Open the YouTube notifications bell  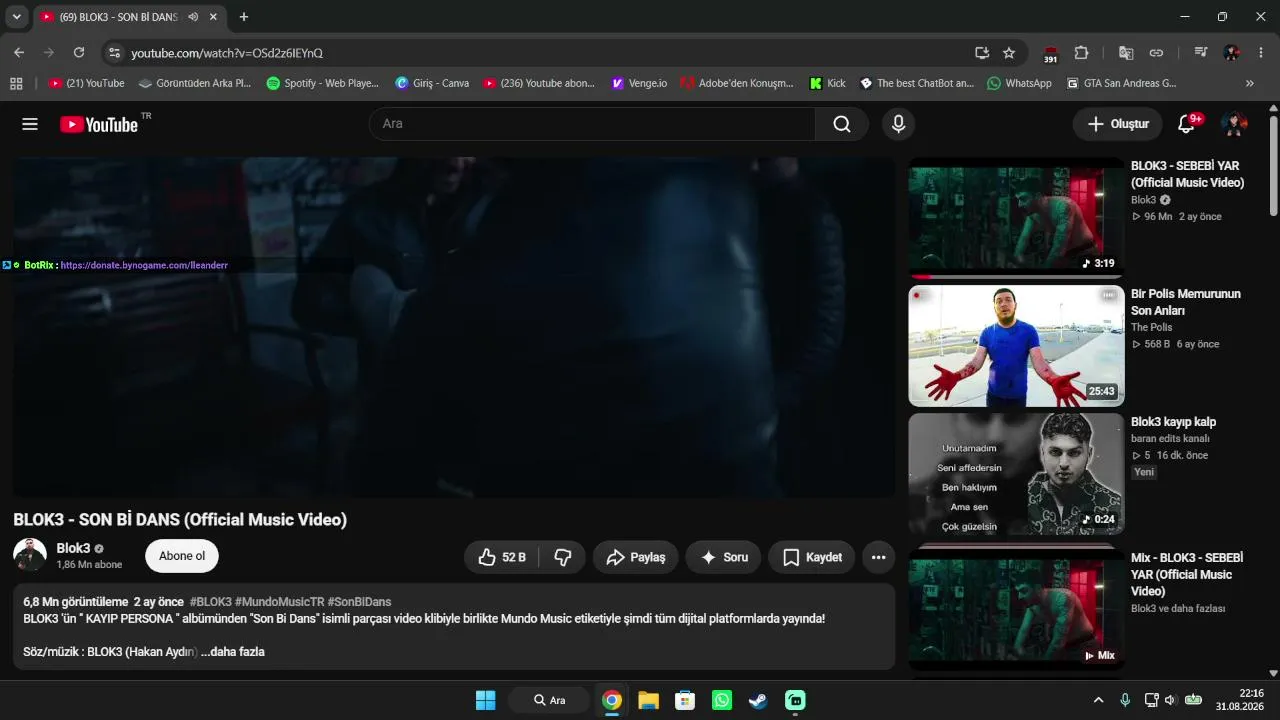coord(1187,124)
